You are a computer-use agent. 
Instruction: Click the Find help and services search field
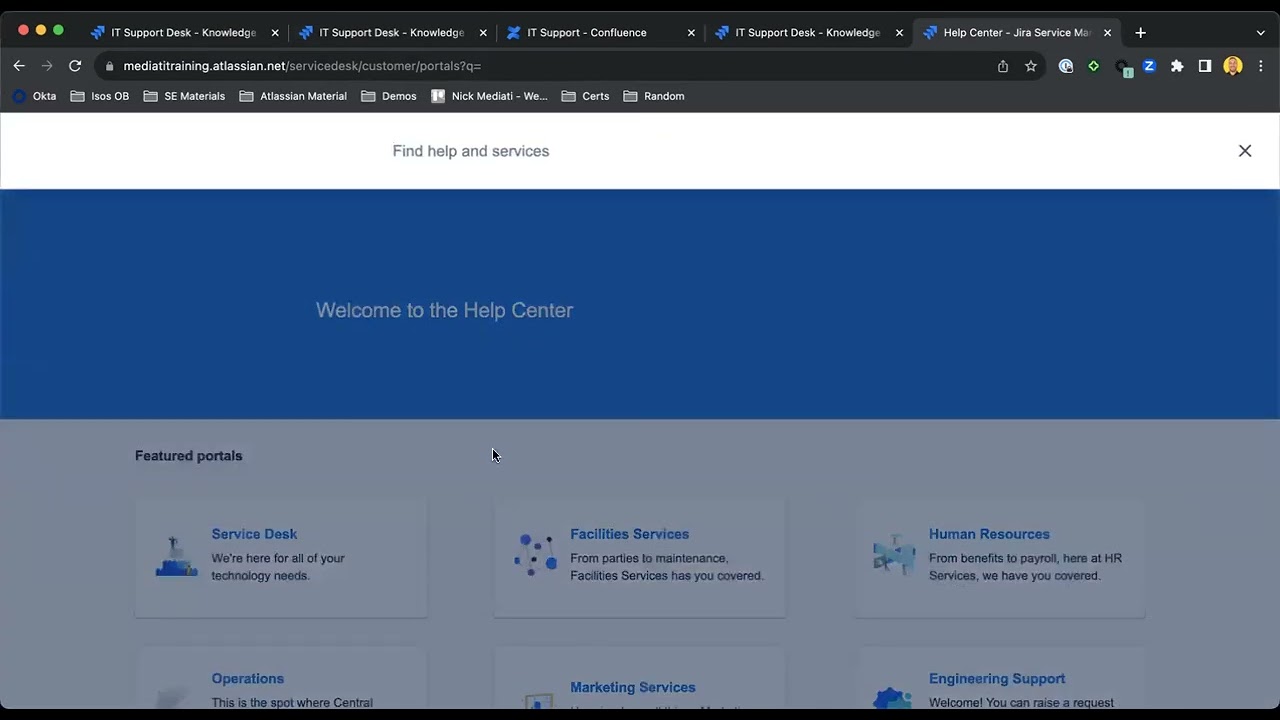tap(640, 151)
